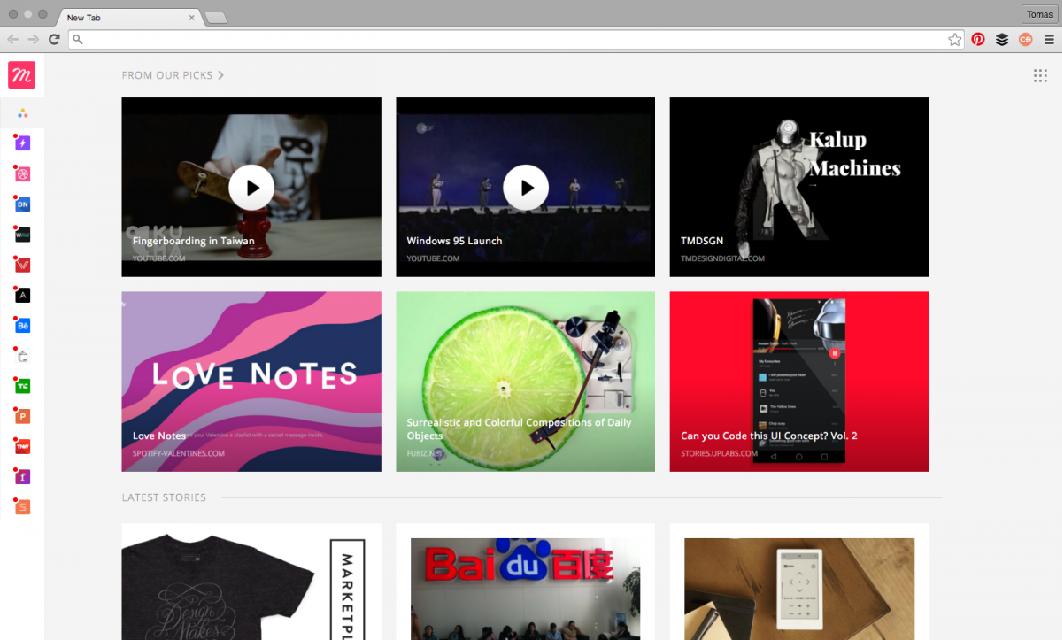This screenshot has height=640, width=1062.
Task: Select the TNW source icon in sidebar
Action: tap(22, 447)
